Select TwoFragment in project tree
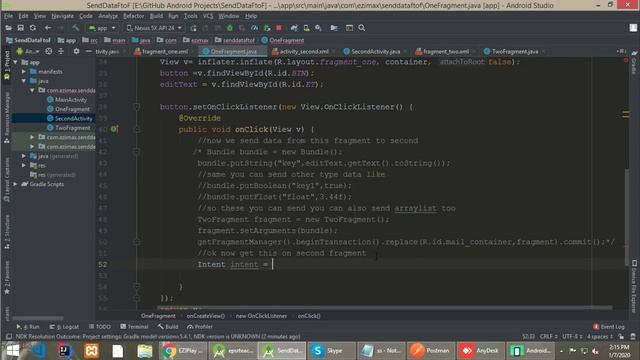Image resolution: width=640 pixels, height=360 pixels. pyautogui.click(x=68, y=128)
